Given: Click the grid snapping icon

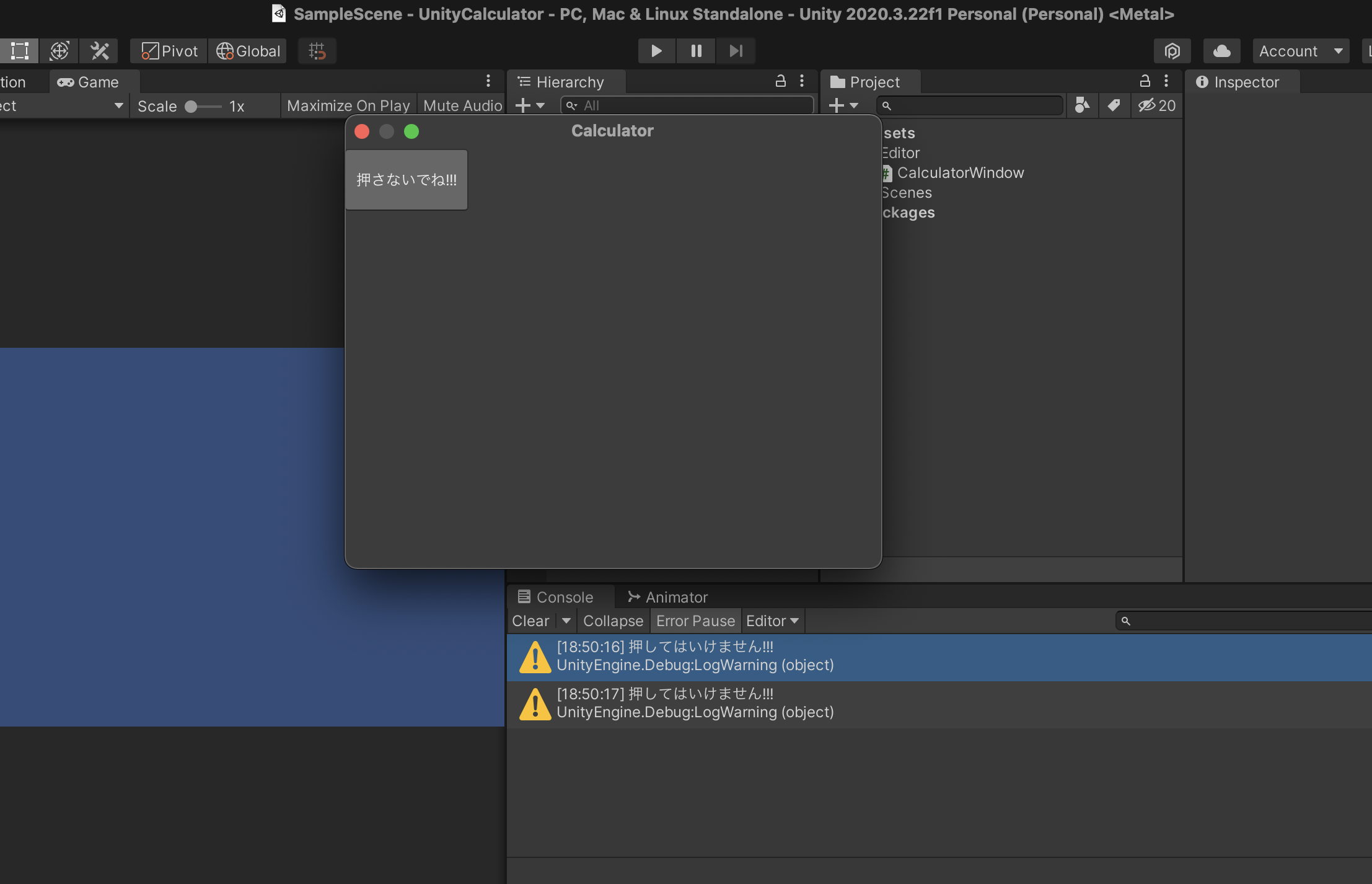Looking at the screenshot, I should [317, 51].
